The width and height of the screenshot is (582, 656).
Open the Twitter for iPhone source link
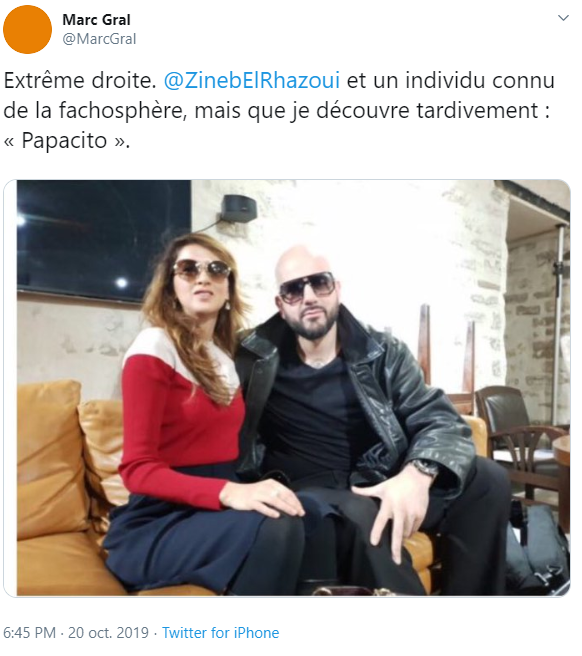pos(220,632)
